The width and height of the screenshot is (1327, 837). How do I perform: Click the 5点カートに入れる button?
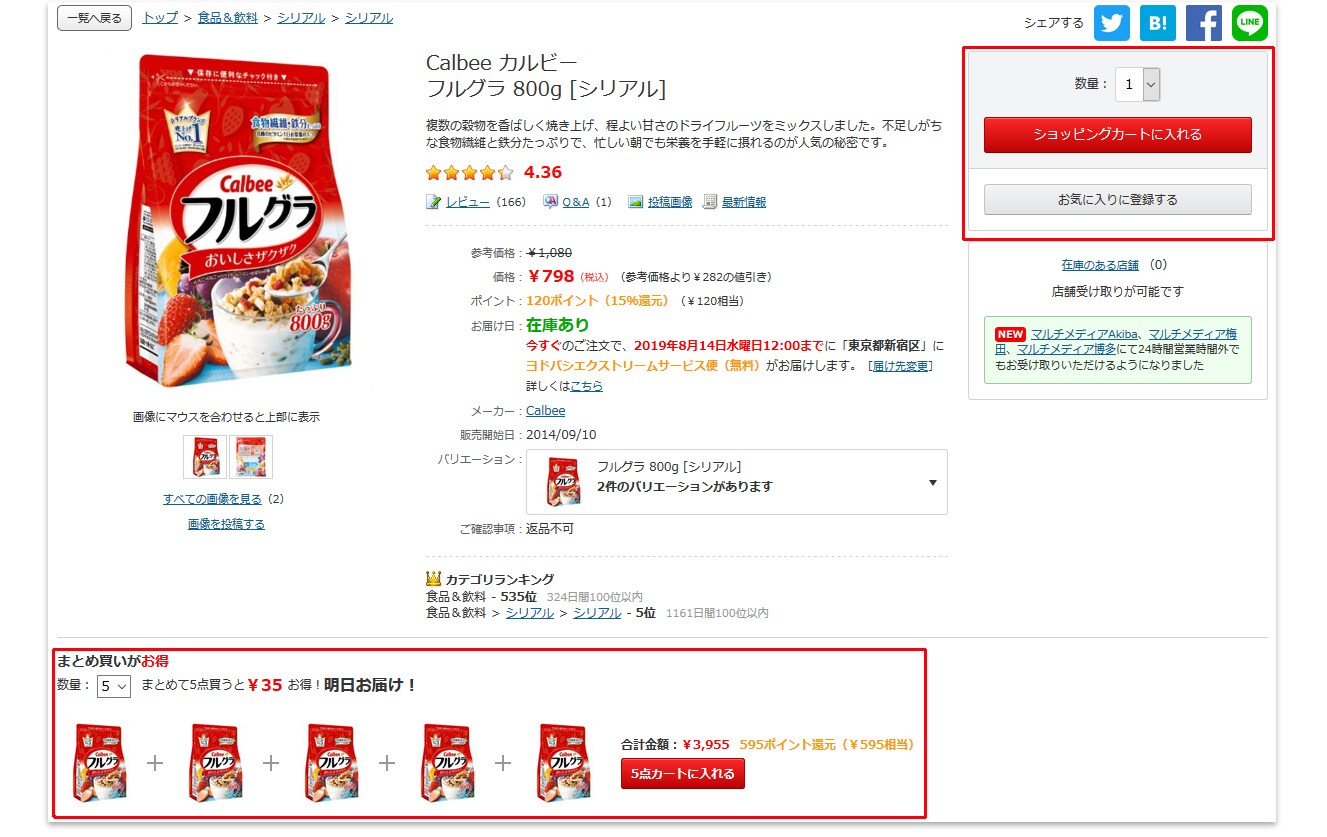coord(682,774)
